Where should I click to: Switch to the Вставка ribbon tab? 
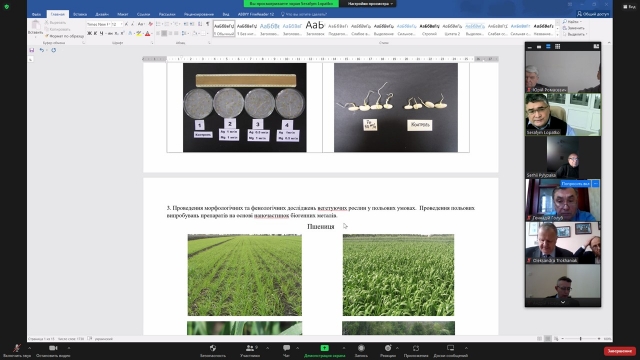[80, 14]
